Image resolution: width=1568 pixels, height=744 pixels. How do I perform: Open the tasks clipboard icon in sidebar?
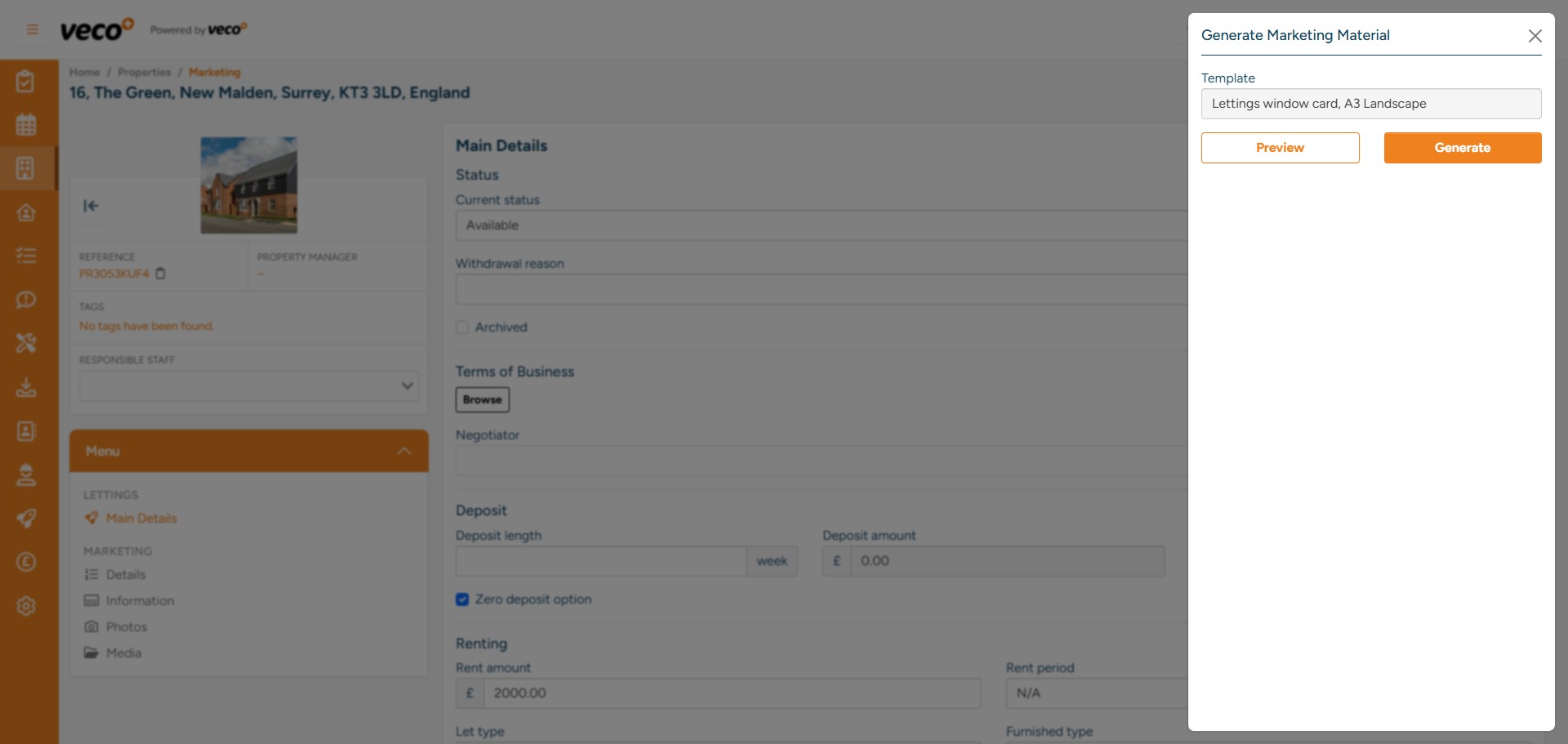(27, 81)
